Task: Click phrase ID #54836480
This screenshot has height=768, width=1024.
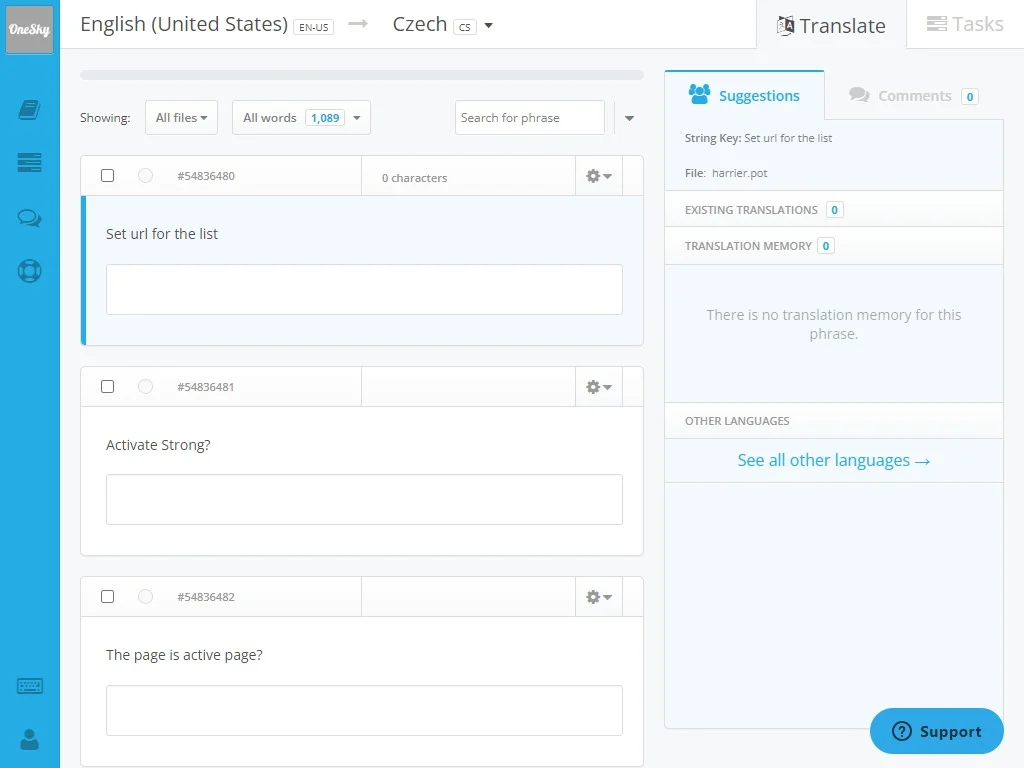Action: (x=206, y=176)
